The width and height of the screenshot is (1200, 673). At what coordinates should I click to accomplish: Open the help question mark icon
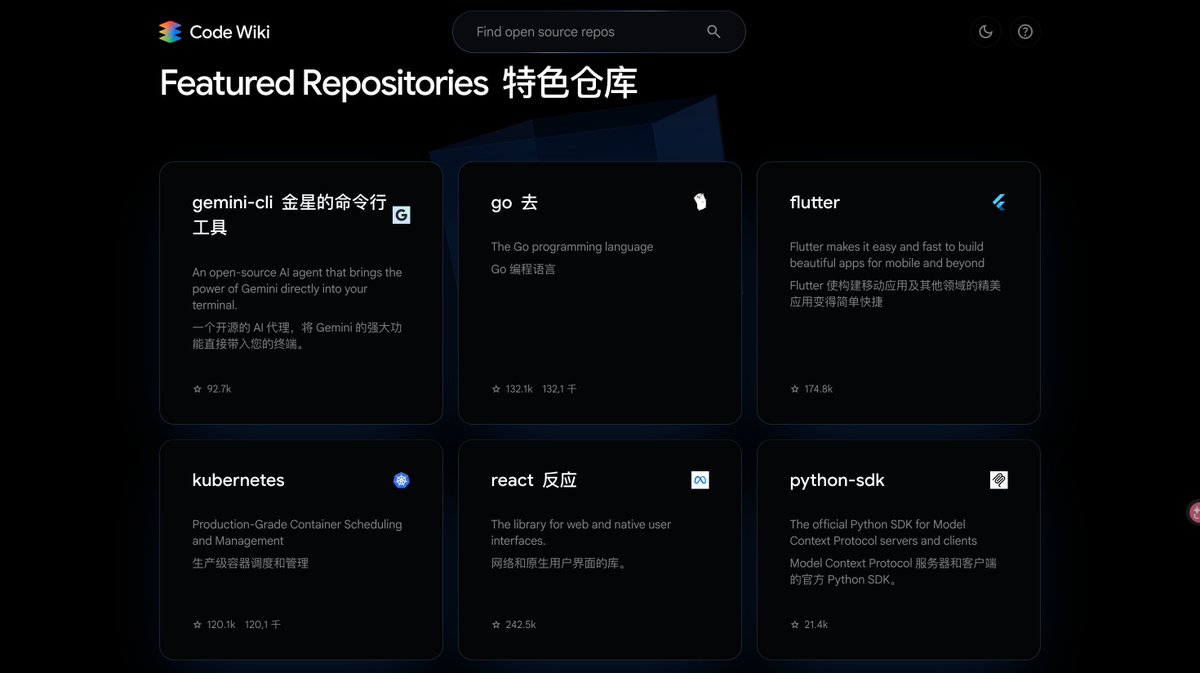point(1025,32)
